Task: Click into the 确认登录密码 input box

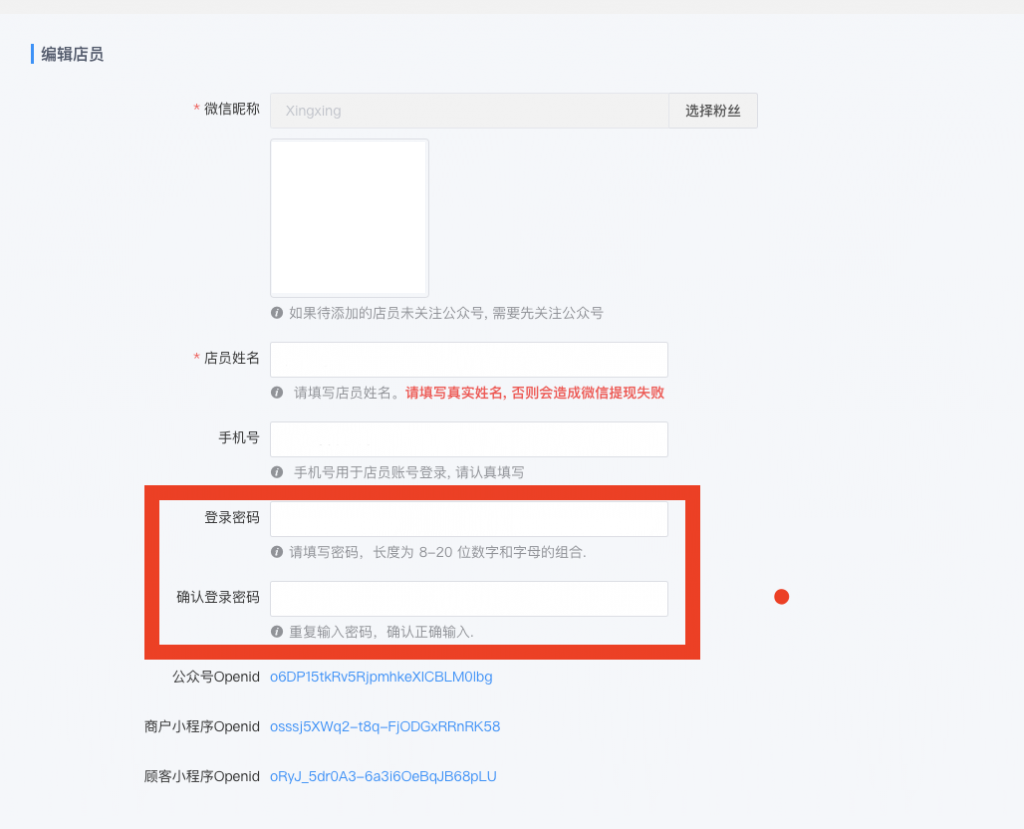Action: click(x=468, y=599)
